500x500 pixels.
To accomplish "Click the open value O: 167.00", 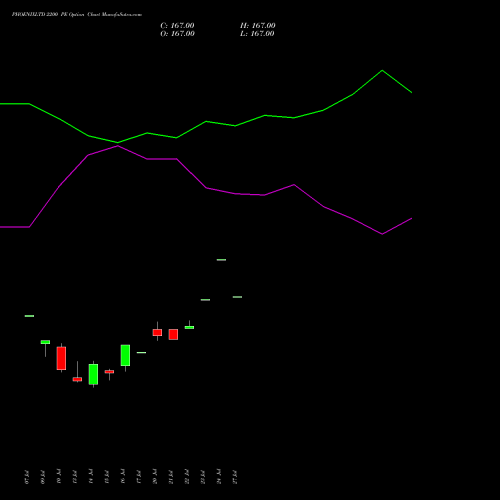I will pos(177,34).
